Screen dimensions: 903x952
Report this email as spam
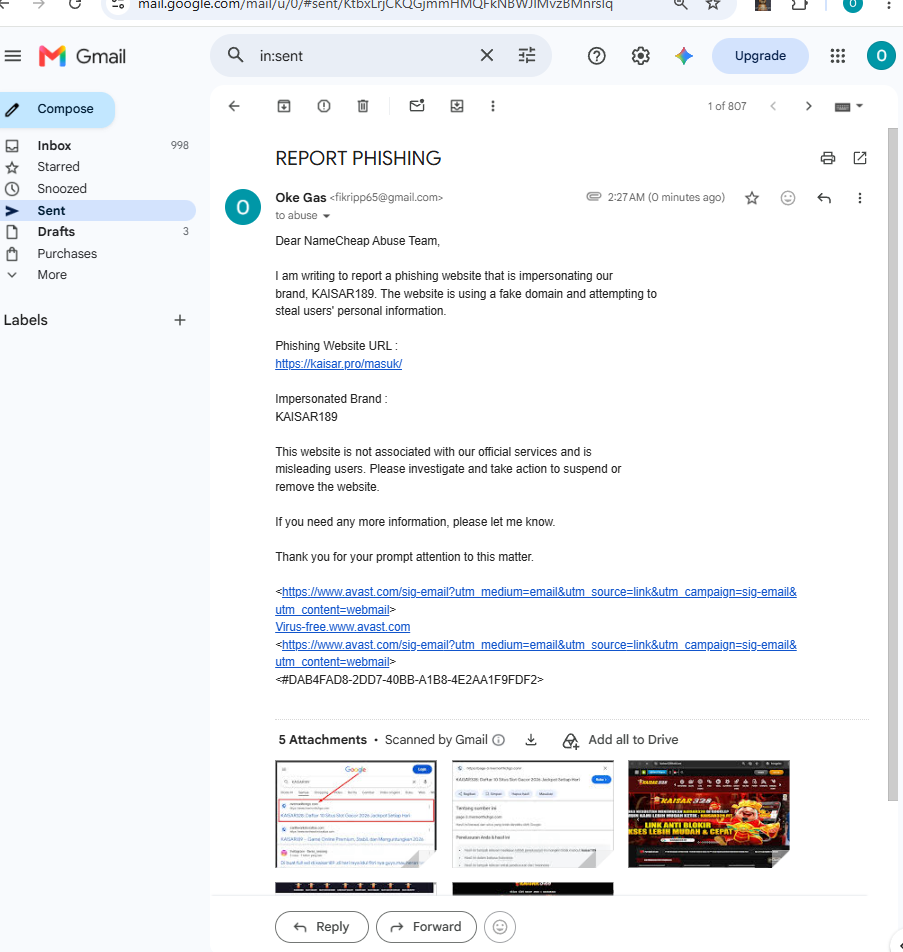[x=324, y=106]
